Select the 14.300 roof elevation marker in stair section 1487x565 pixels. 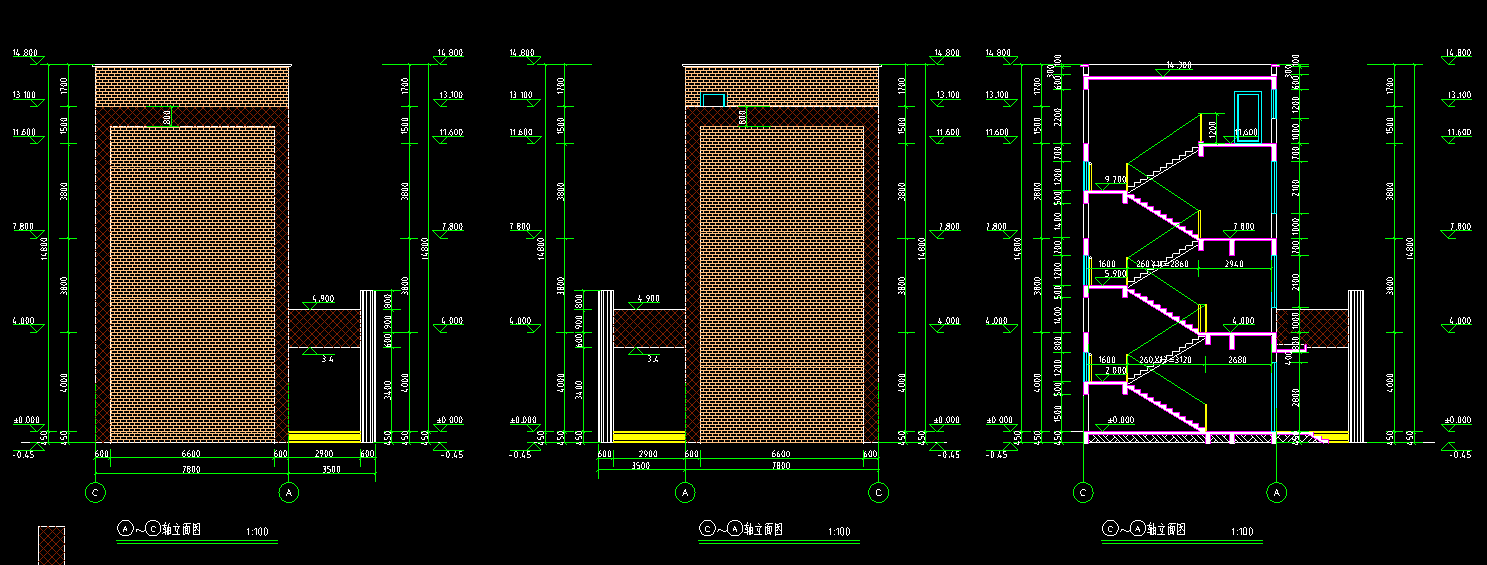pos(1180,66)
